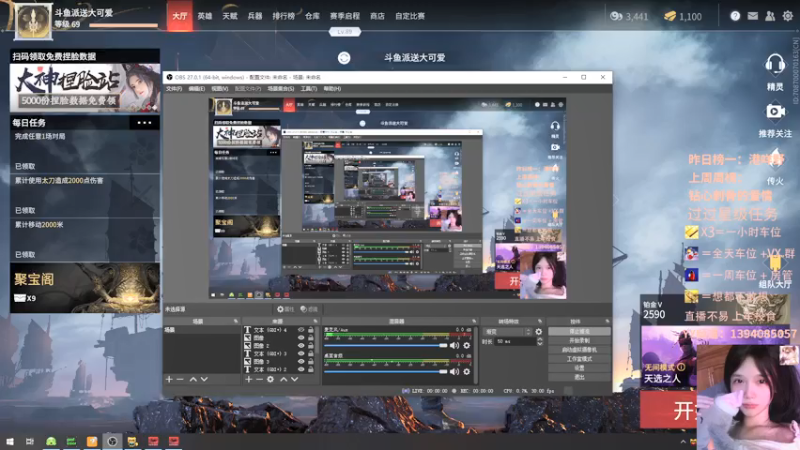Open OBS 文件(F) menu
The width and height of the screenshot is (800, 450).
coord(174,89)
